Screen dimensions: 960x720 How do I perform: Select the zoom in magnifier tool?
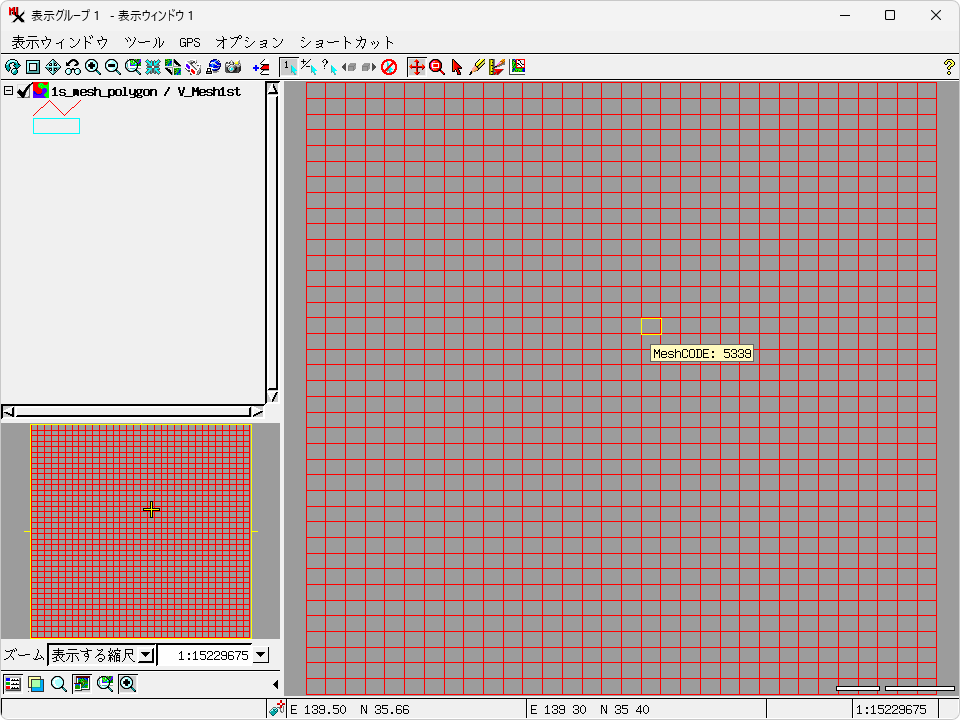pyautogui.click(x=93, y=67)
